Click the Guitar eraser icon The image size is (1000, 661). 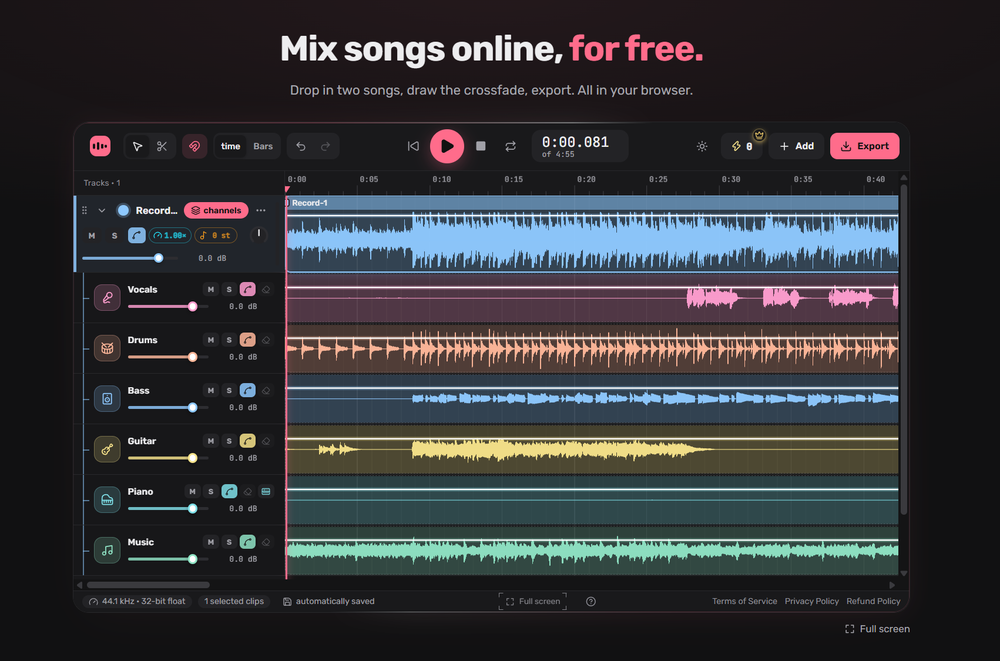266,441
